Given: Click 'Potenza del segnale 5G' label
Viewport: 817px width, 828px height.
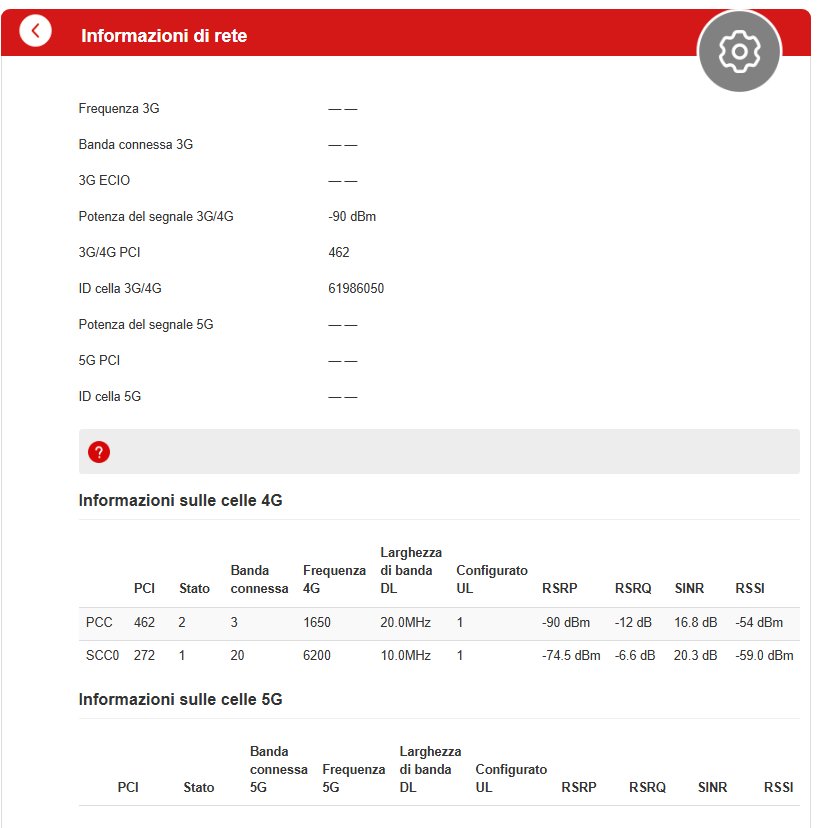Looking at the screenshot, I should [x=146, y=324].
